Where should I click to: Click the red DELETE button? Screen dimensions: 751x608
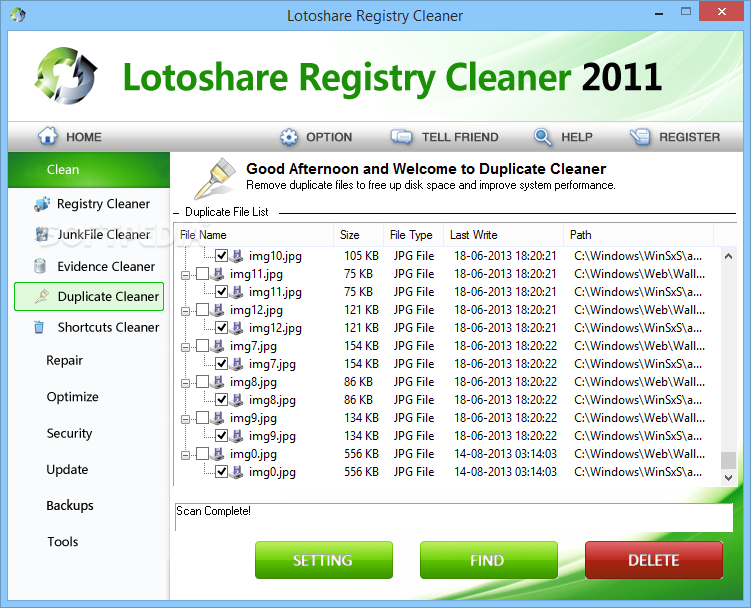point(654,560)
